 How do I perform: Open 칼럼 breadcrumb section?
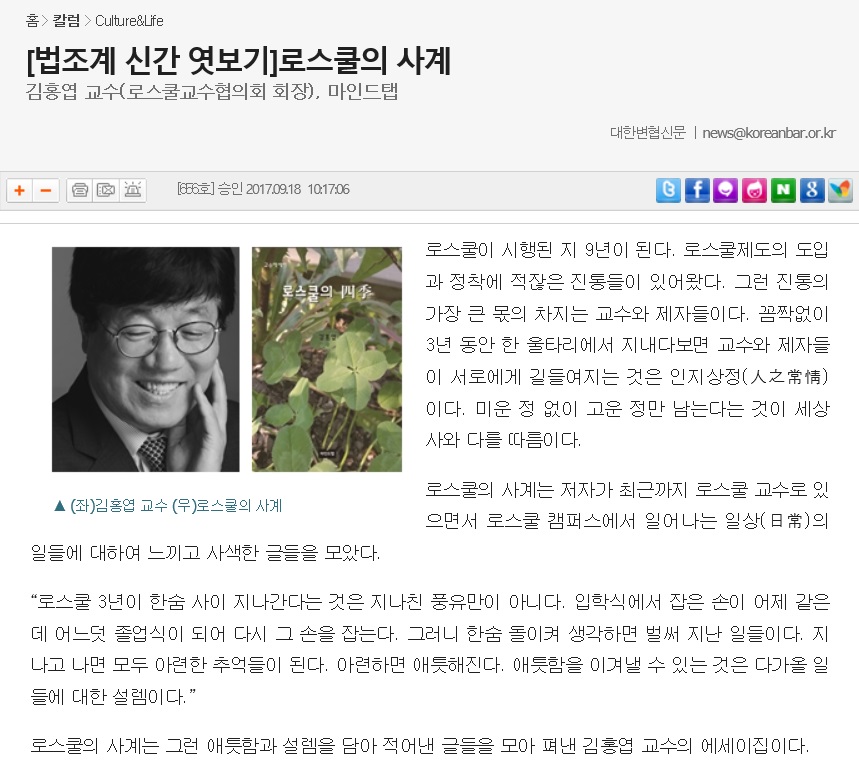pyautogui.click(x=66, y=21)
